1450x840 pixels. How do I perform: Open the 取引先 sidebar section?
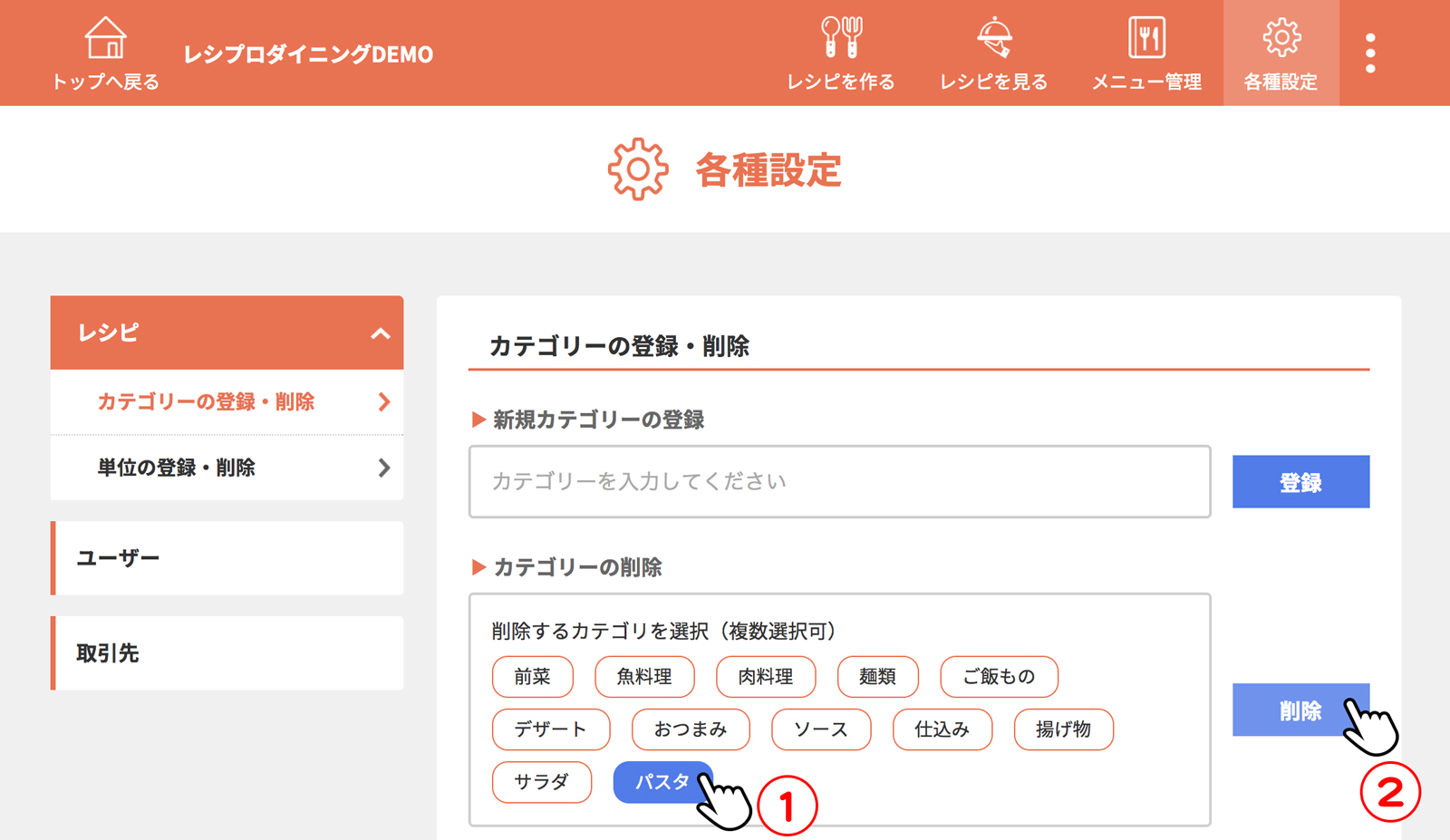click(x=227, y=653)
